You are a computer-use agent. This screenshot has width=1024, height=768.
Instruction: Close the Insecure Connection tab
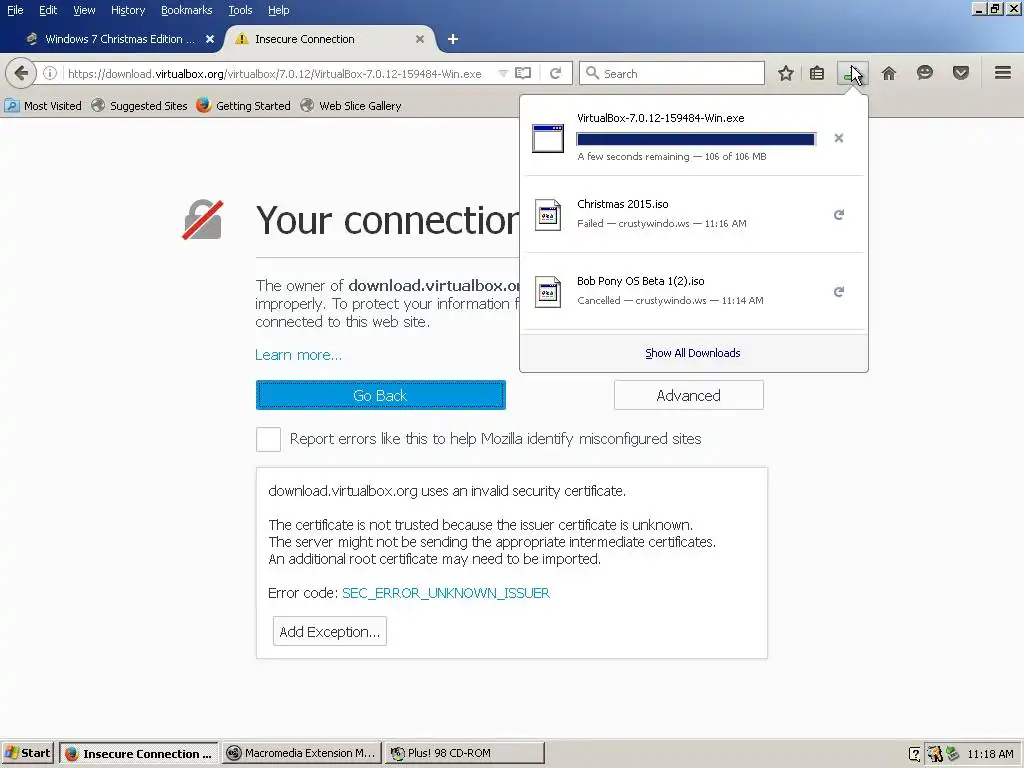pyautogui.click(x=420, y=39)
